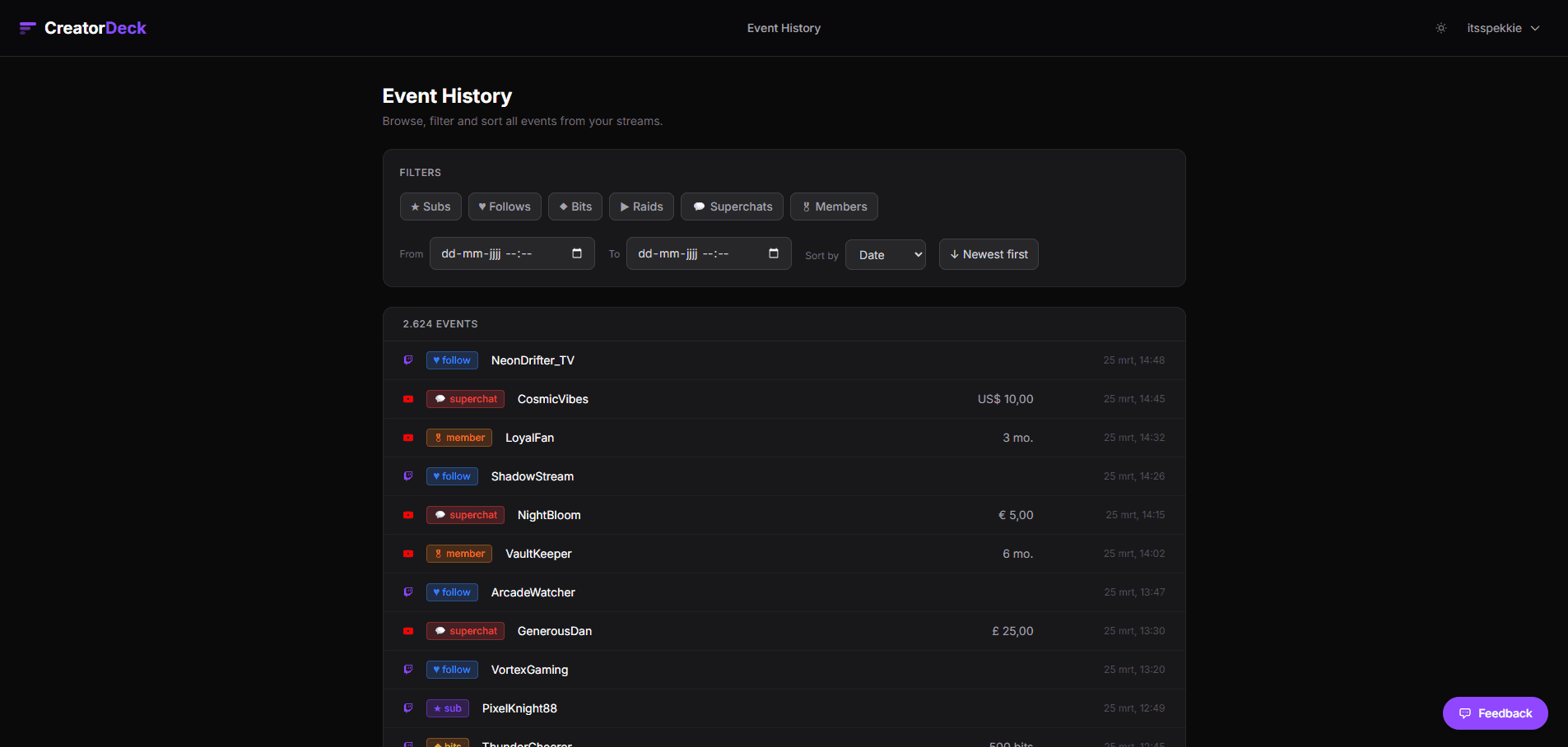Click the Twitch icon on ArcadeWatcher row
The width and height of the screenshot is (1568, 747).
(408, 592)
